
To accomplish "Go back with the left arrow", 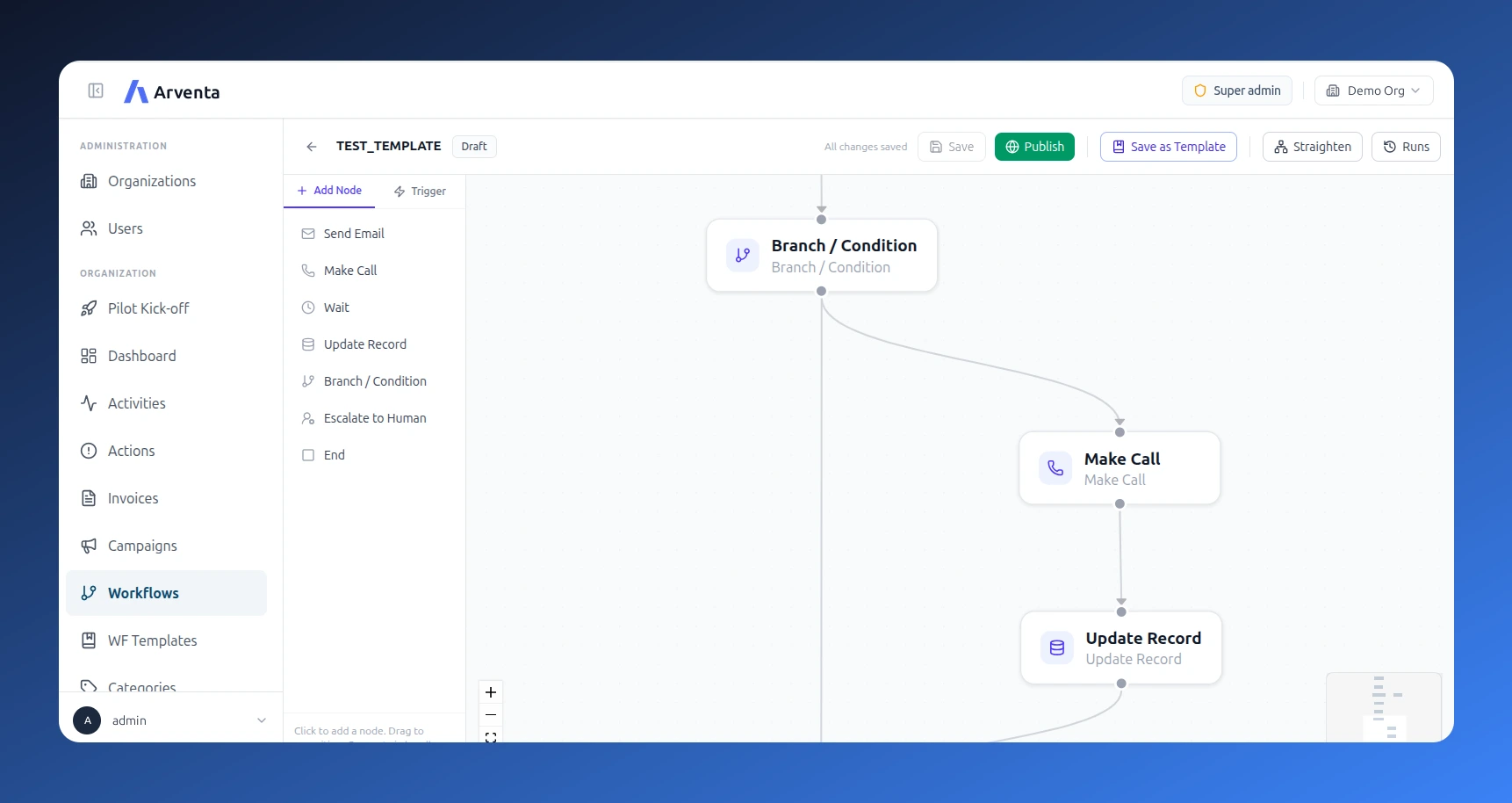I will [312, 147].
